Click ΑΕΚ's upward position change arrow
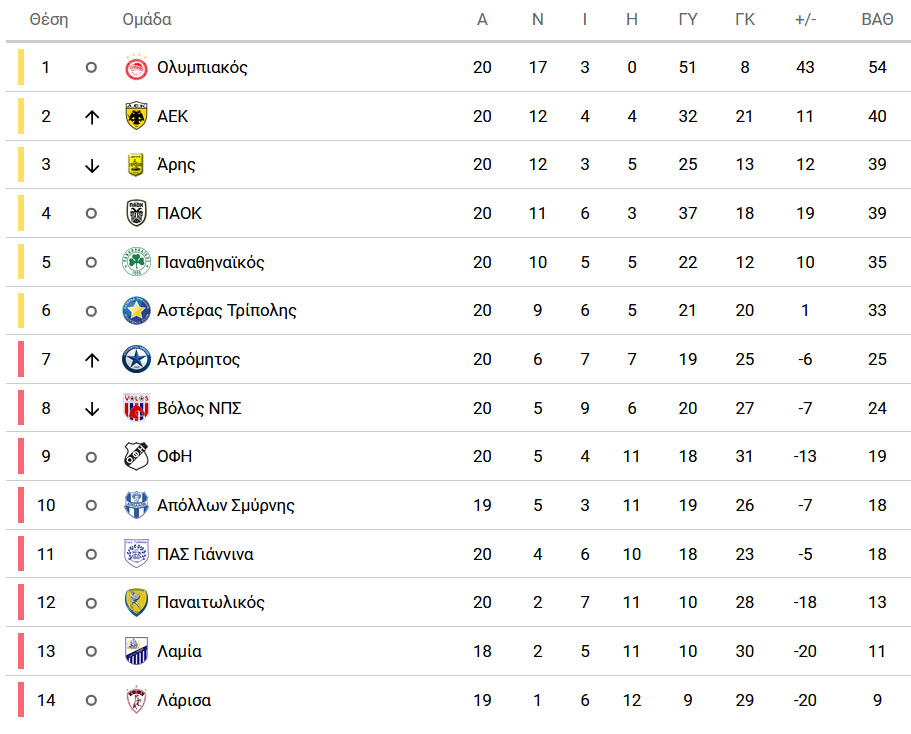Image resolution: width=911 pixels, height=734 pixels. coord(92,117)
